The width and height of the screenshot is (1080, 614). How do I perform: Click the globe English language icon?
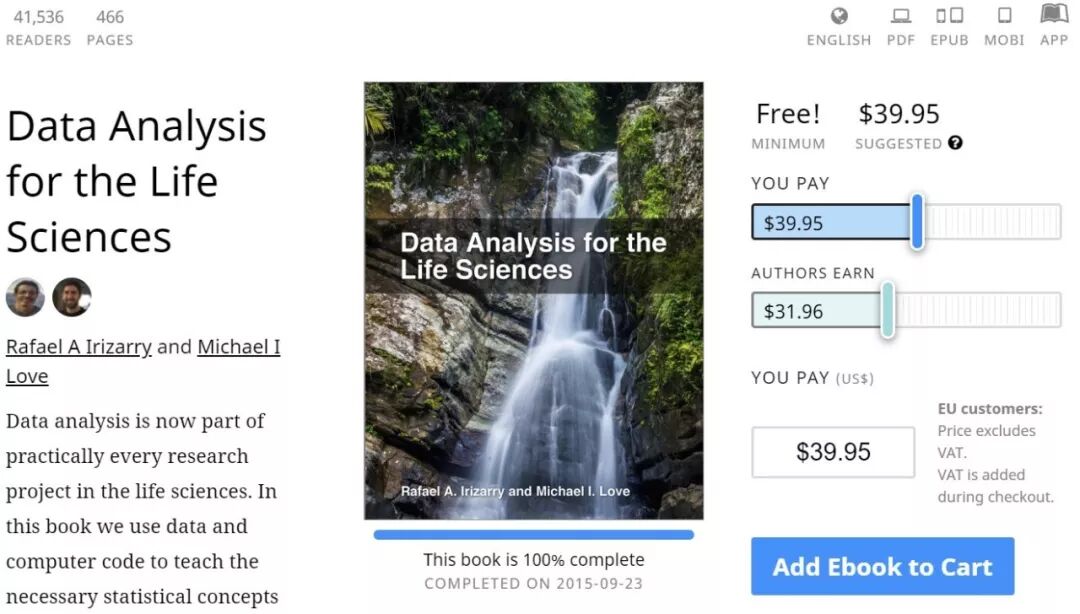pyautogui.click(x=839, y=16)
